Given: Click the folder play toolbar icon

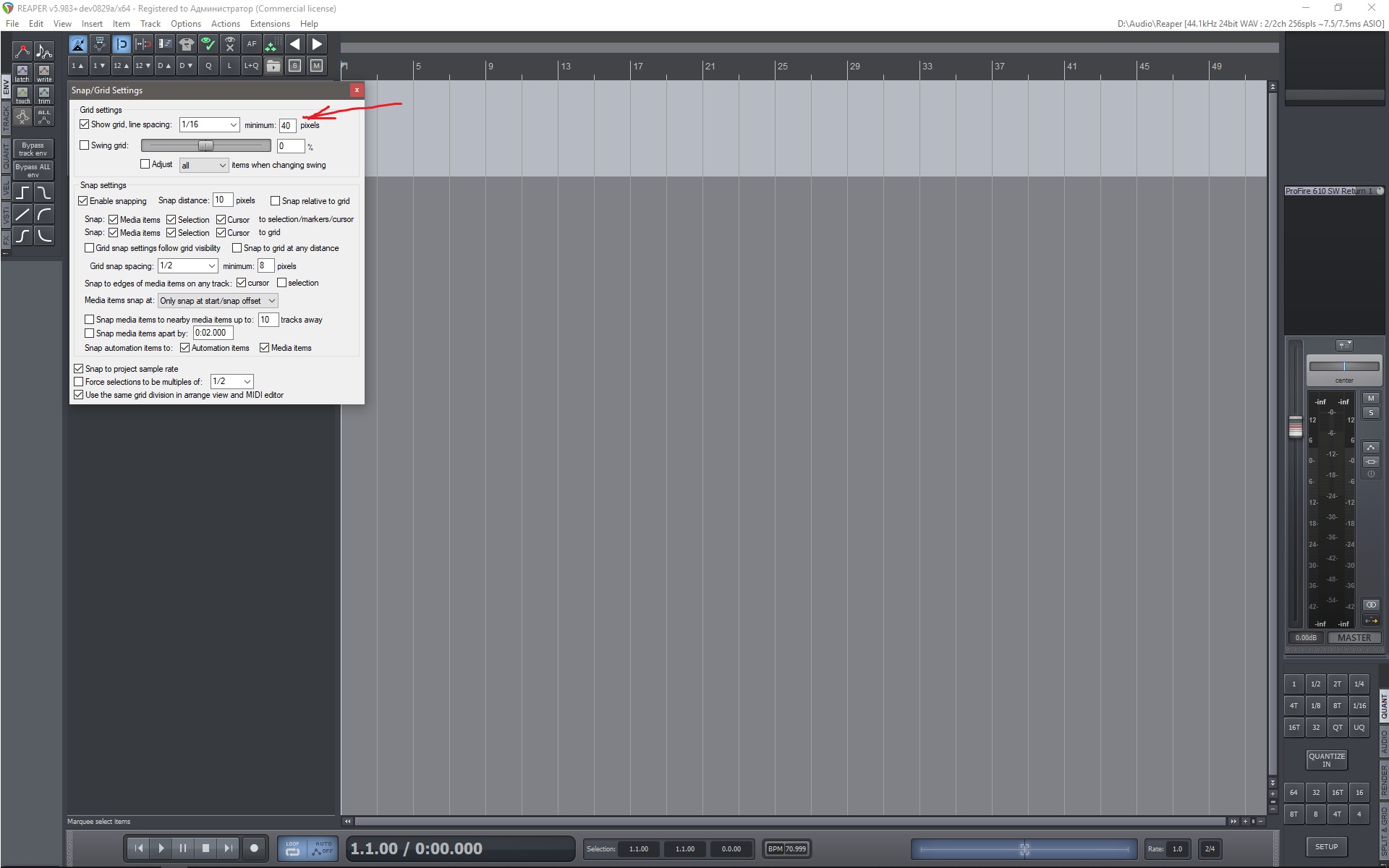Looking at the screenshot, I should (273, 66).
